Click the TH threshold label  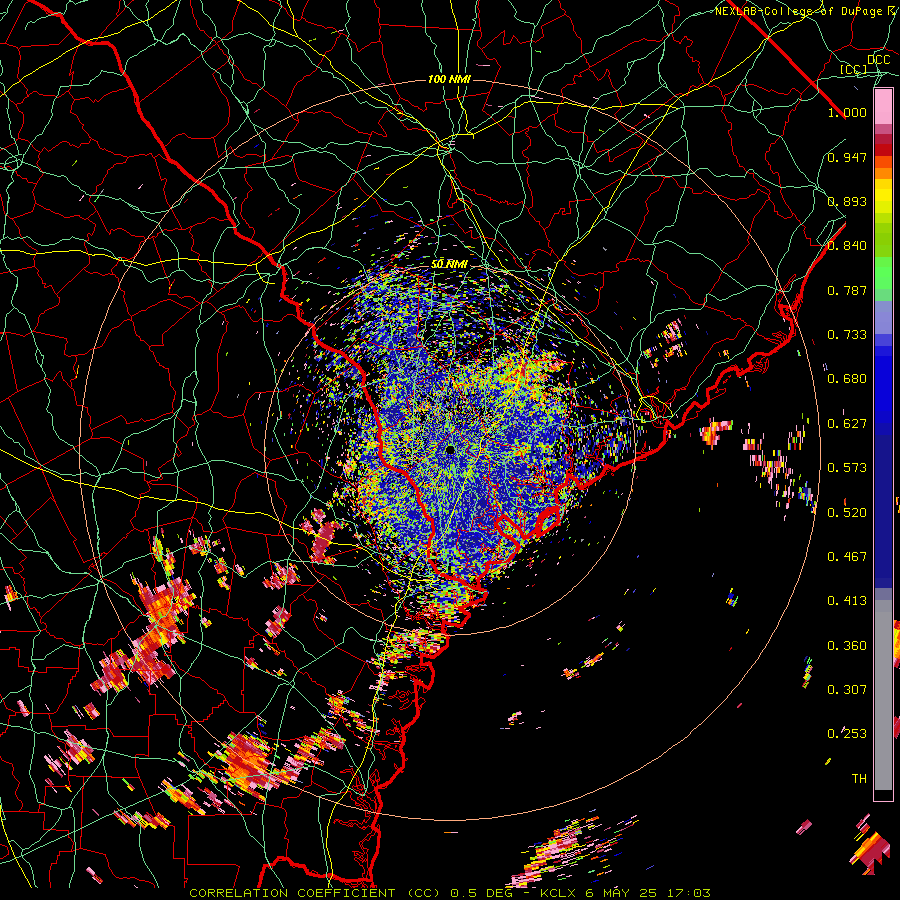859,779
